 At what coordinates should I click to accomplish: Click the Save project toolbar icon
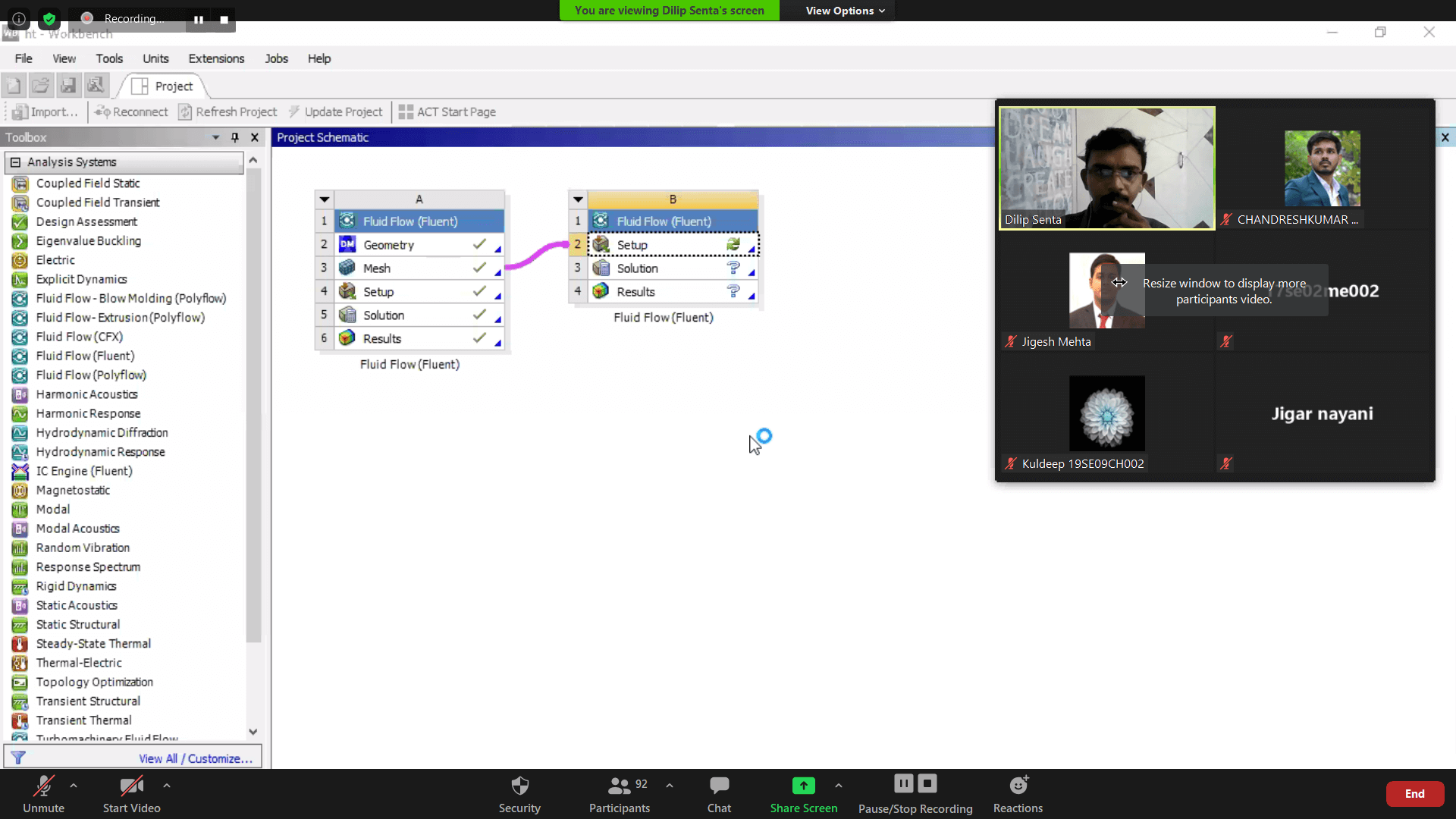click(x=68, y=86)
